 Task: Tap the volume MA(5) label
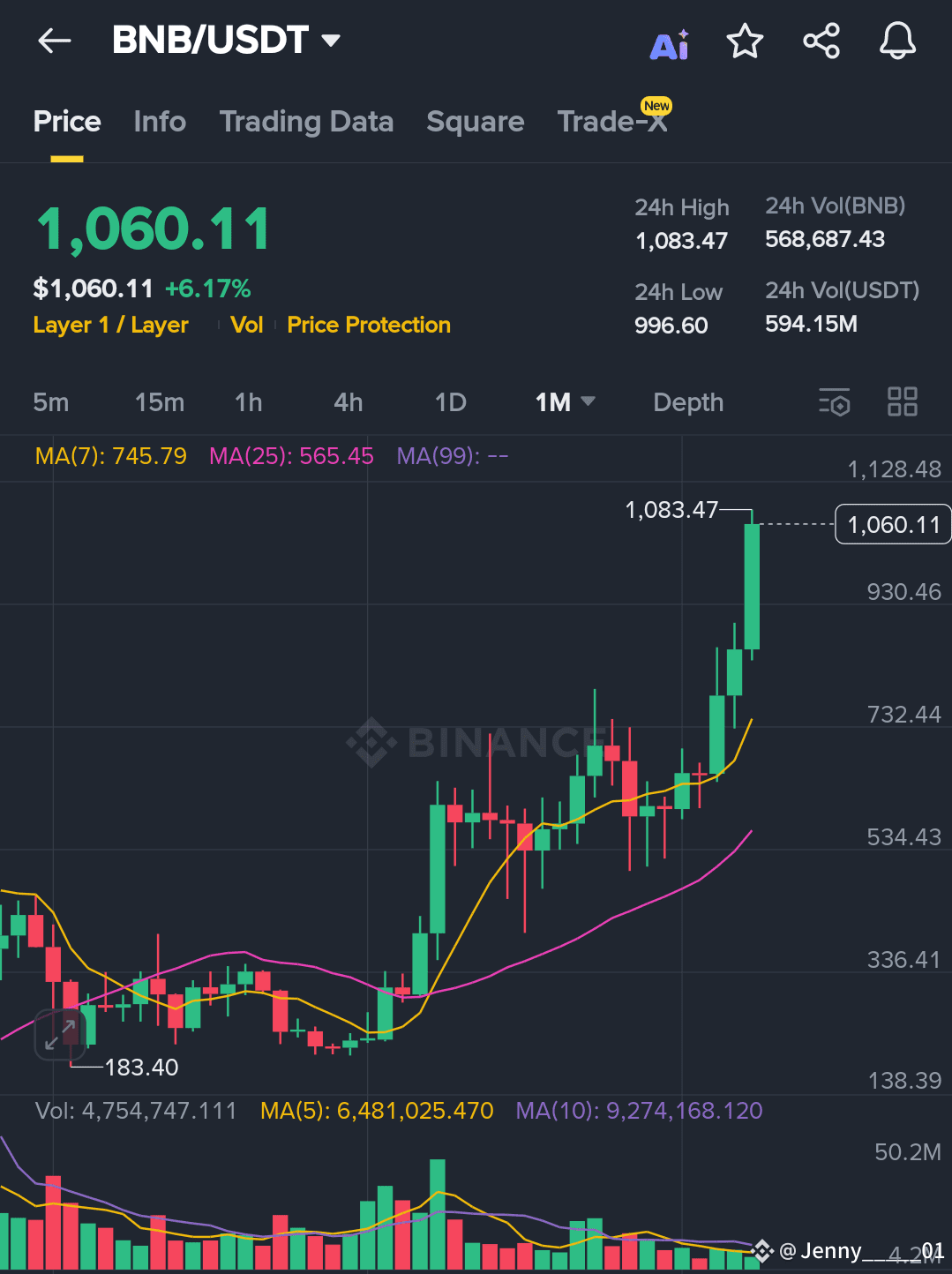pyautogui.click(x=377, y=1111)
